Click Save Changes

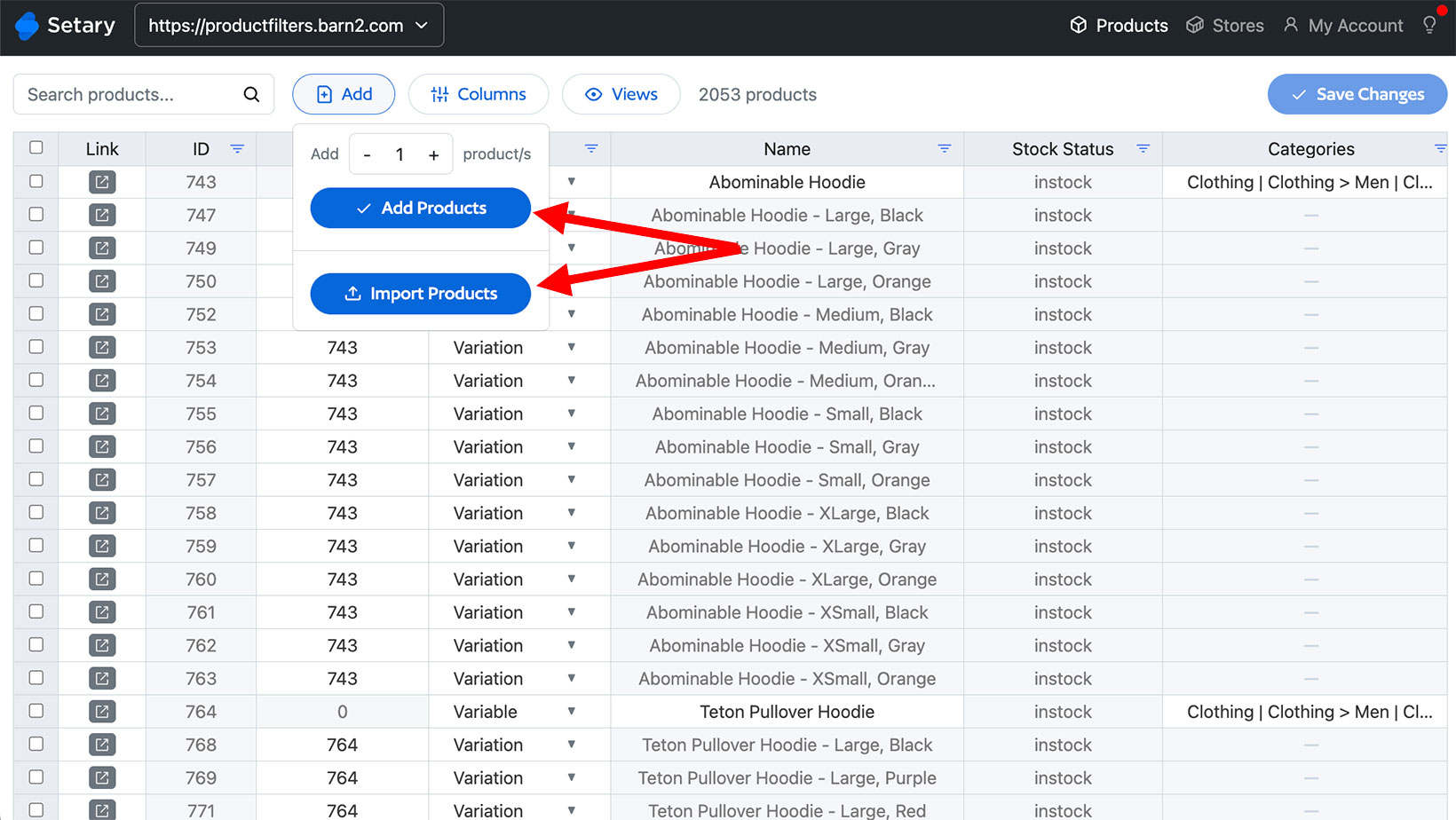(1357, 94)
